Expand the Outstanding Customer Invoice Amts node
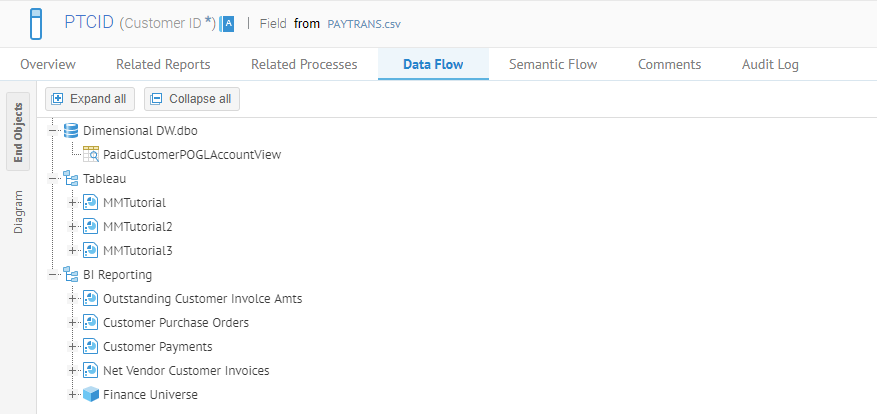This screenshot has width=877, height=414. 72,298
